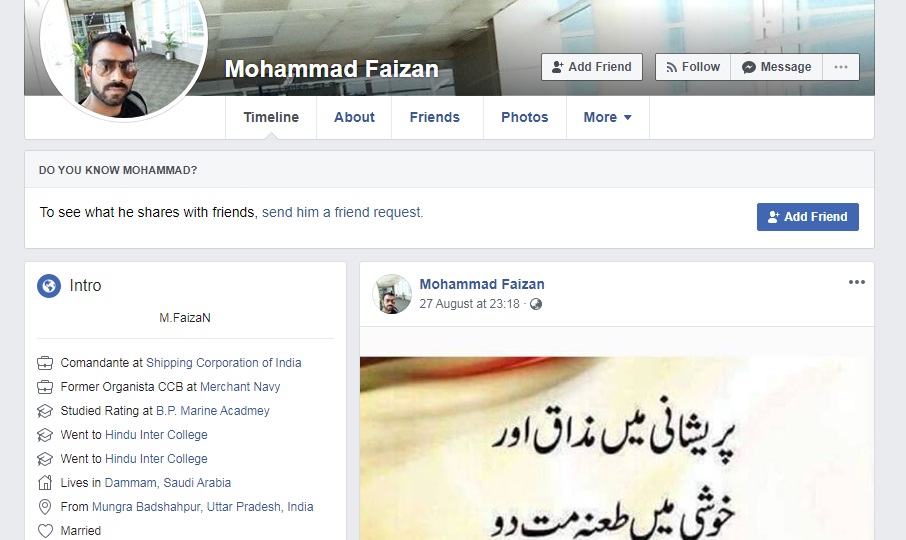Follow Mohammad Faizan

click(693, 67)
